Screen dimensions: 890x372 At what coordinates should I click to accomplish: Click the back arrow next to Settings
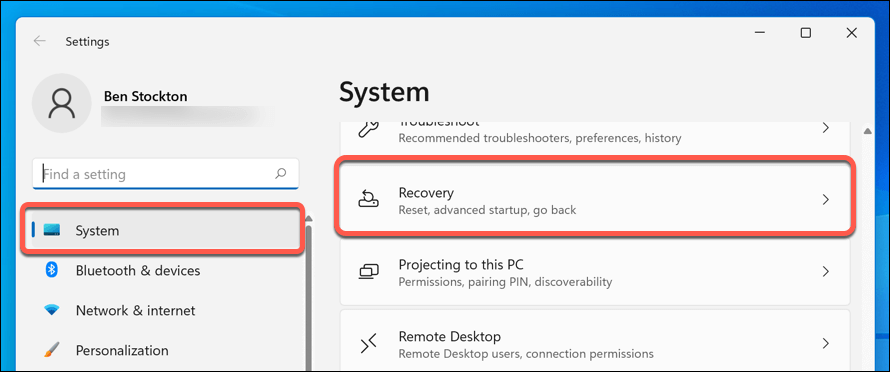(x=39, y=41)
